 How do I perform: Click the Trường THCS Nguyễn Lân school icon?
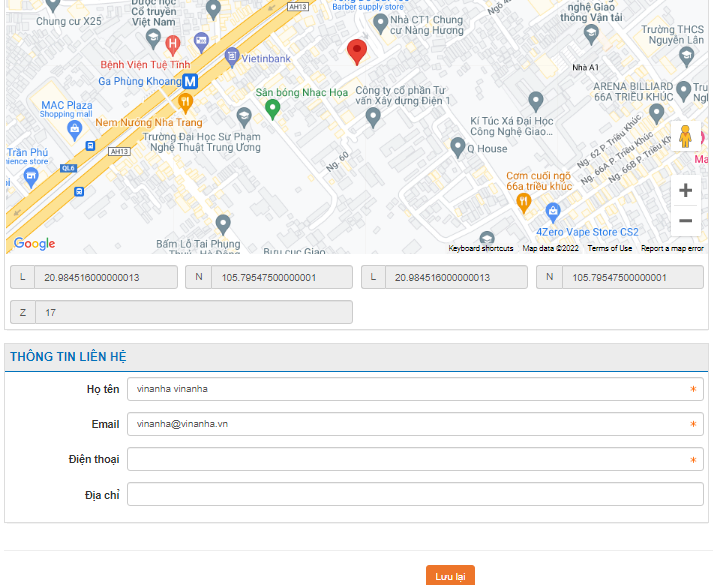[x=686, y=57]
